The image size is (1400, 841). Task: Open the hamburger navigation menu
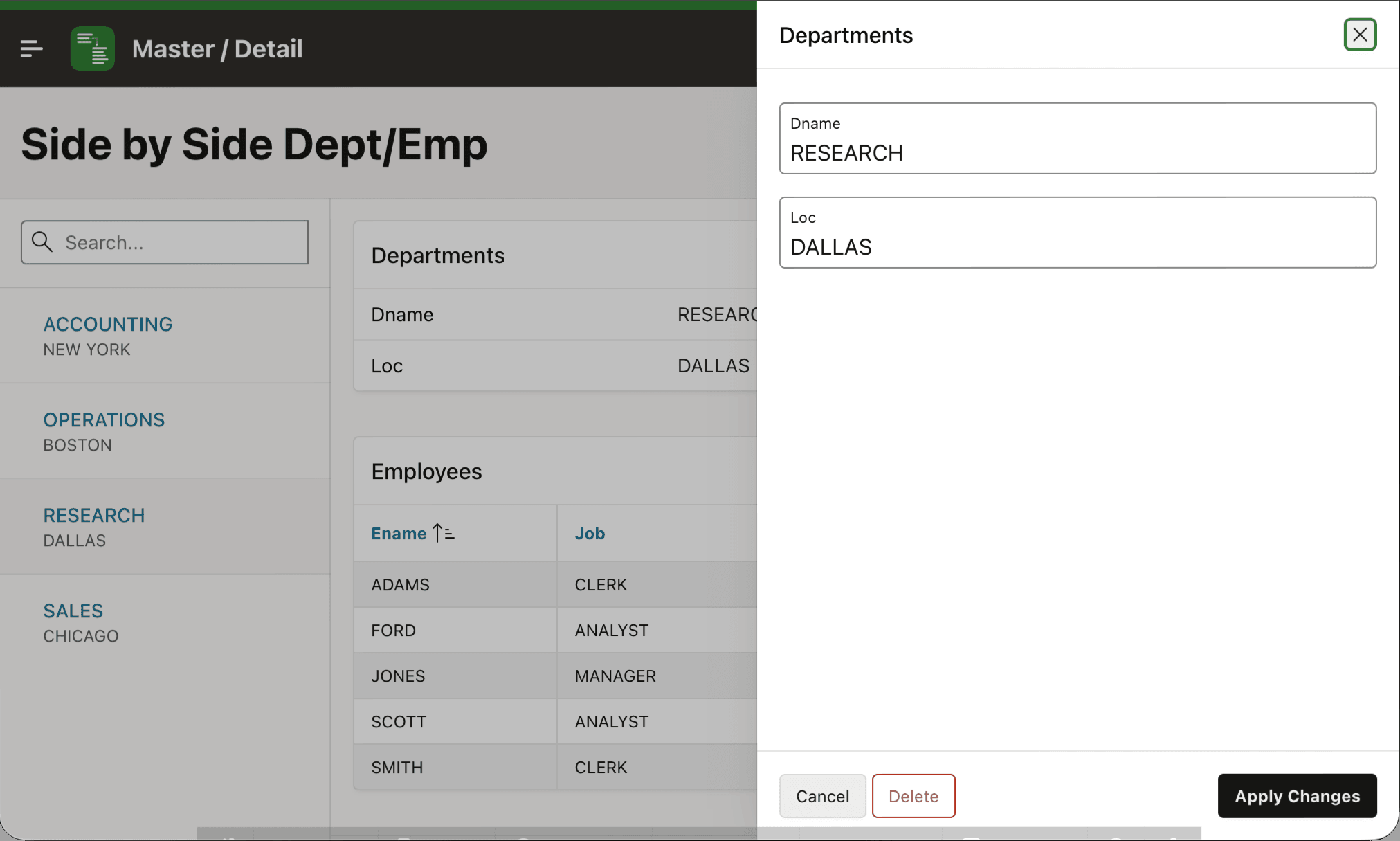pyautogui.click(x=31, y=48)
